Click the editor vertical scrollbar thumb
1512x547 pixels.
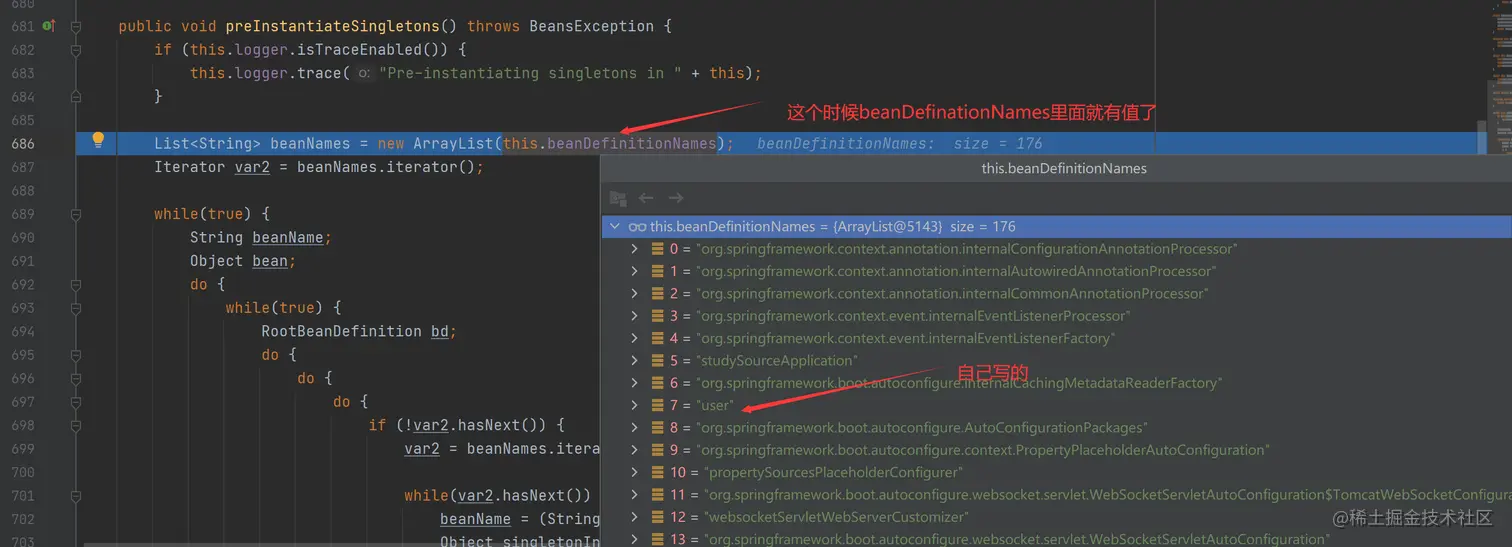click(1483, 138)
